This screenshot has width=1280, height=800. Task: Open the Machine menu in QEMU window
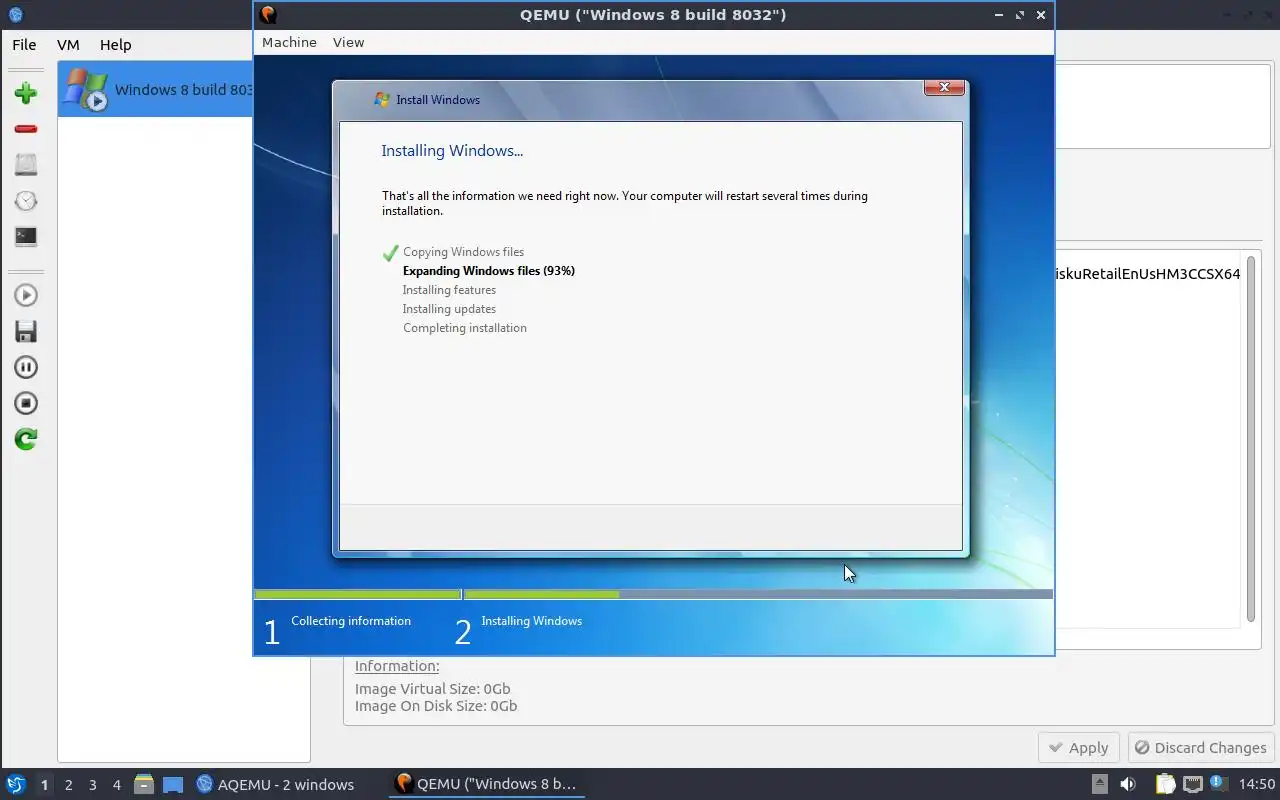pos(289,42)
